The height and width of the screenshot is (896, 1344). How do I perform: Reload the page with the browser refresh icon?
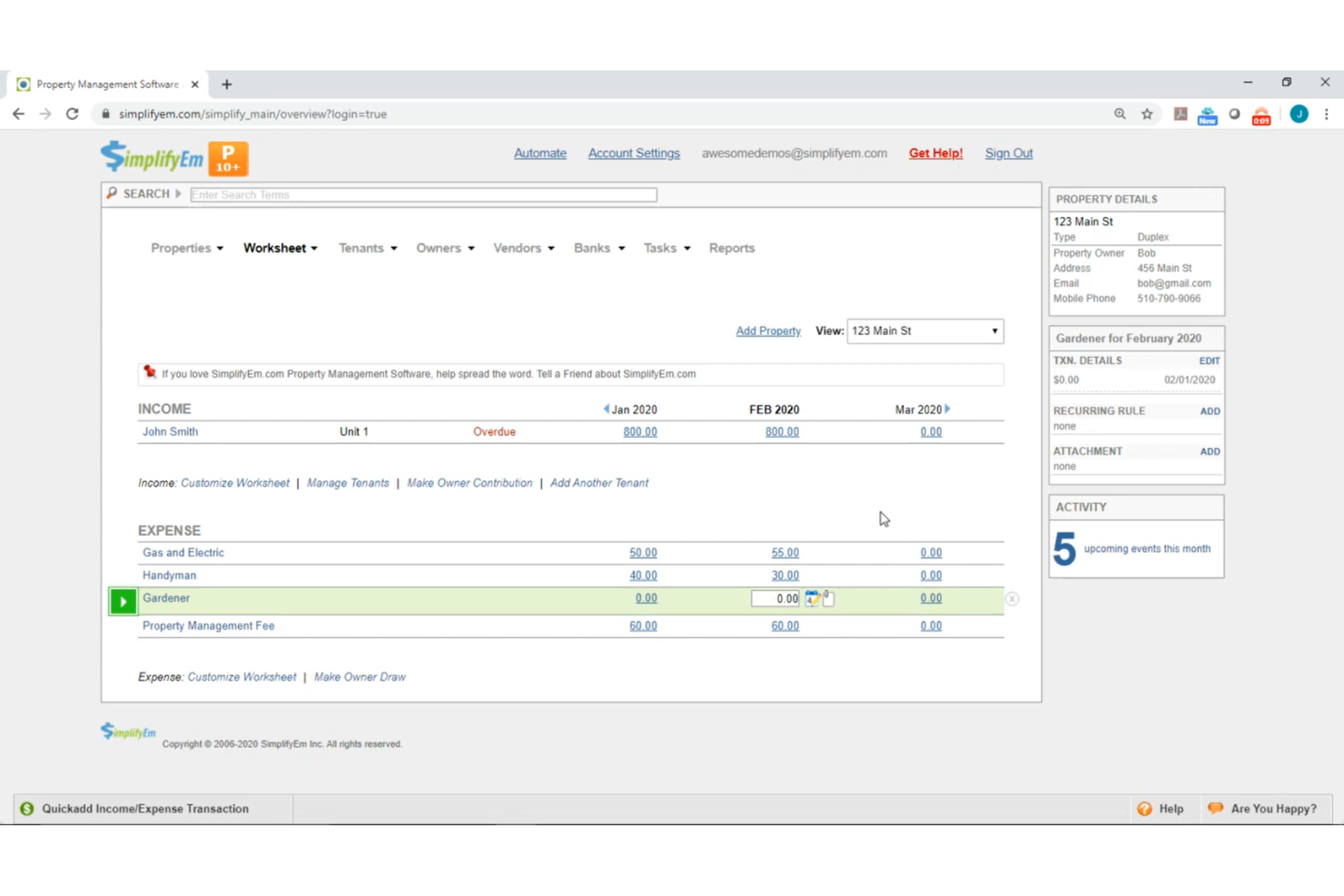click(x=73, y=114)
